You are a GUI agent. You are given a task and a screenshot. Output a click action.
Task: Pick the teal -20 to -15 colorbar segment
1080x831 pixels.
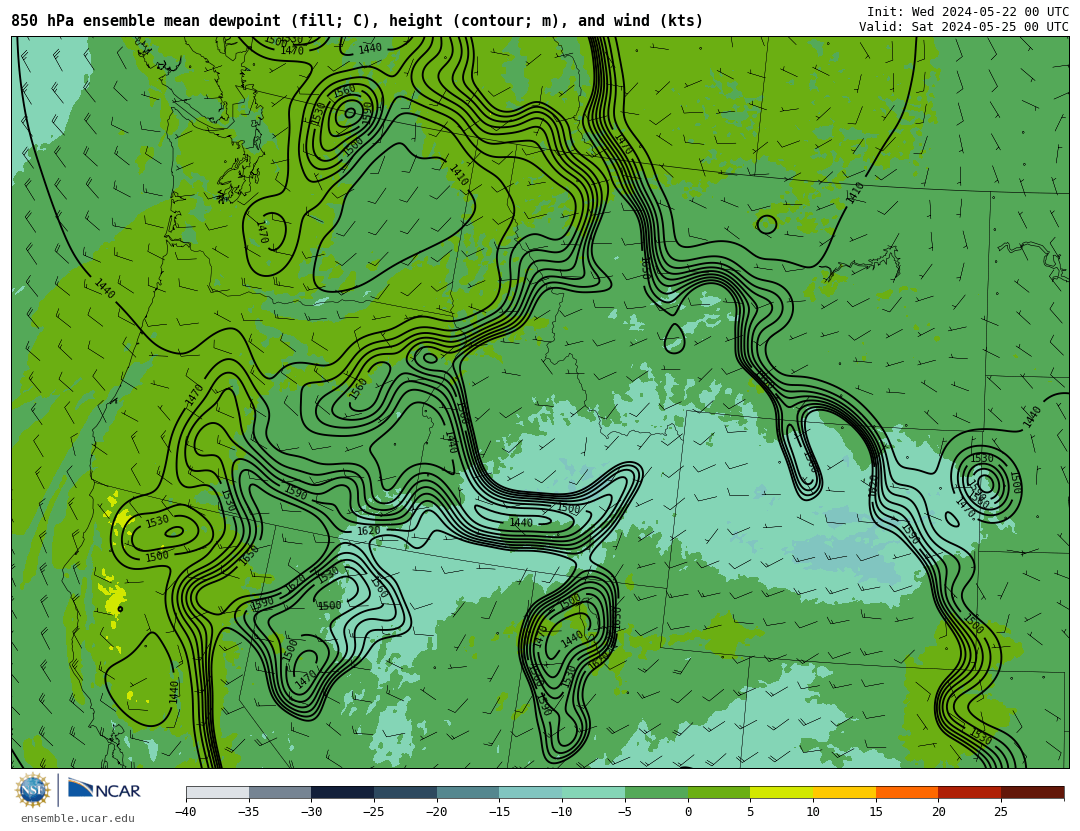point(468,792)
